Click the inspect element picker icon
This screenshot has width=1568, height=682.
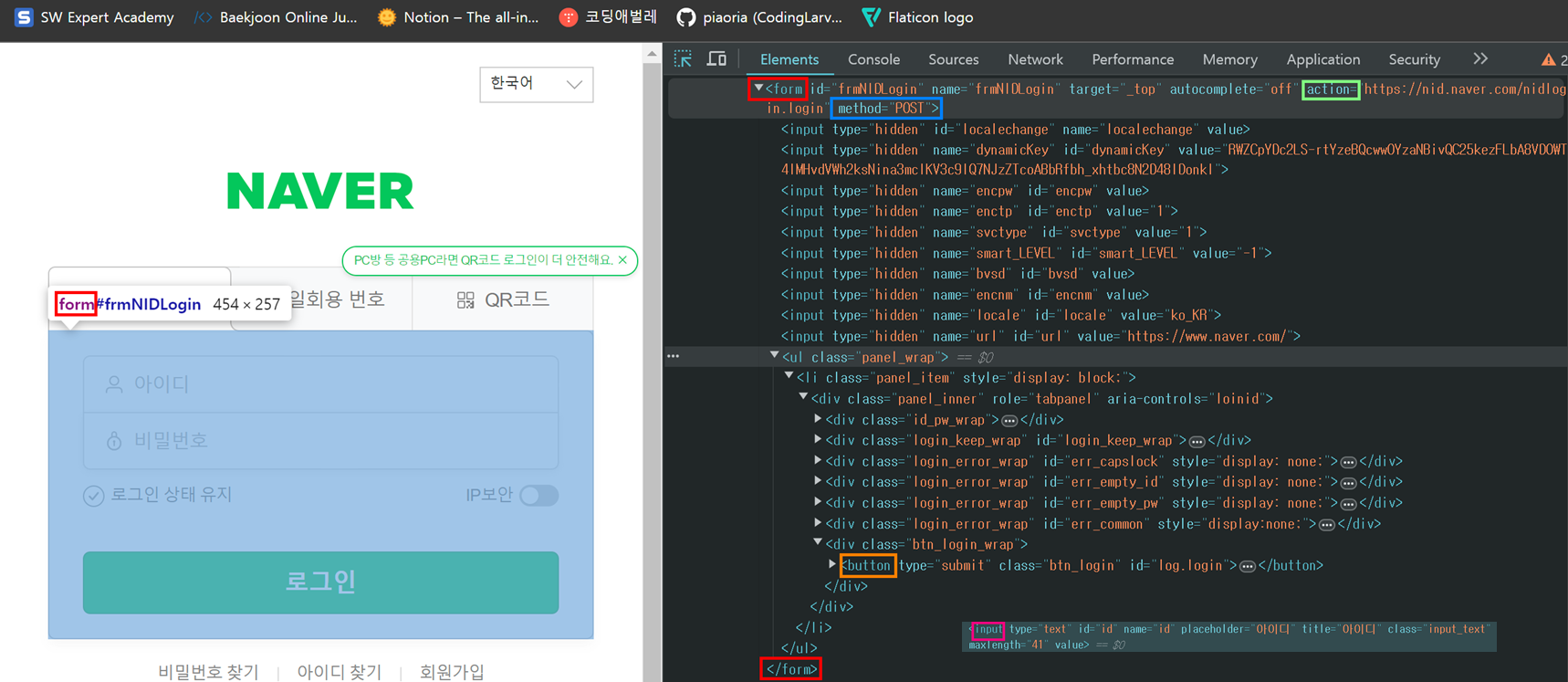683,59
